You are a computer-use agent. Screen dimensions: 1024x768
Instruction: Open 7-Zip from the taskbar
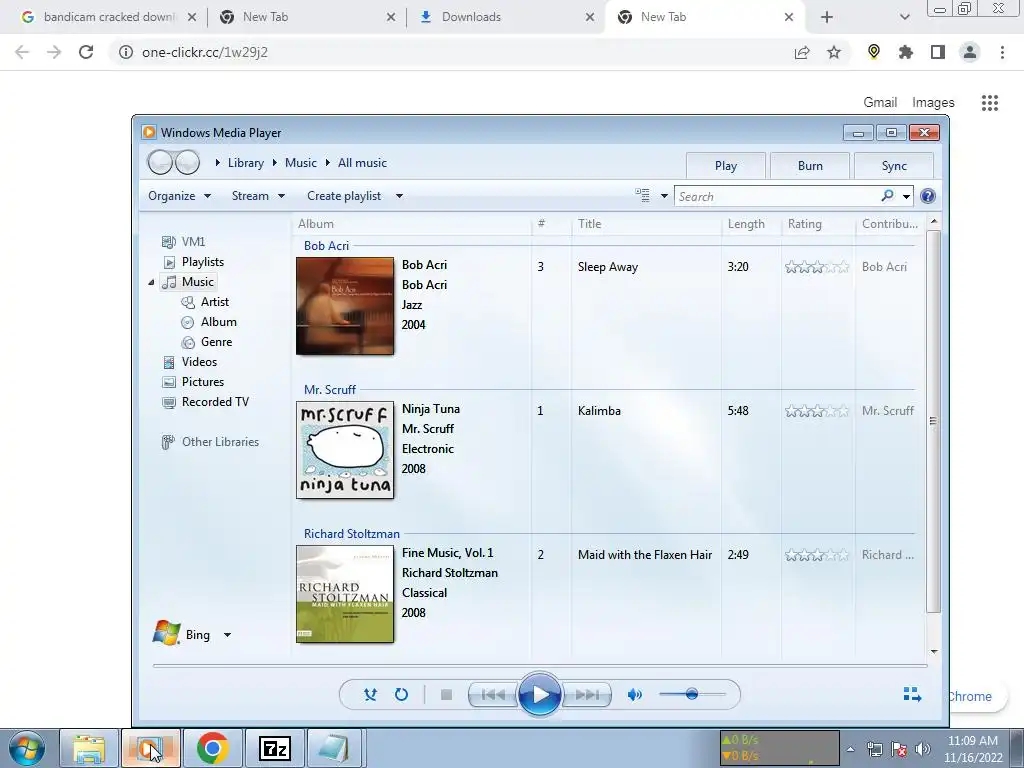pyautogui.click(x=274, y=748)
